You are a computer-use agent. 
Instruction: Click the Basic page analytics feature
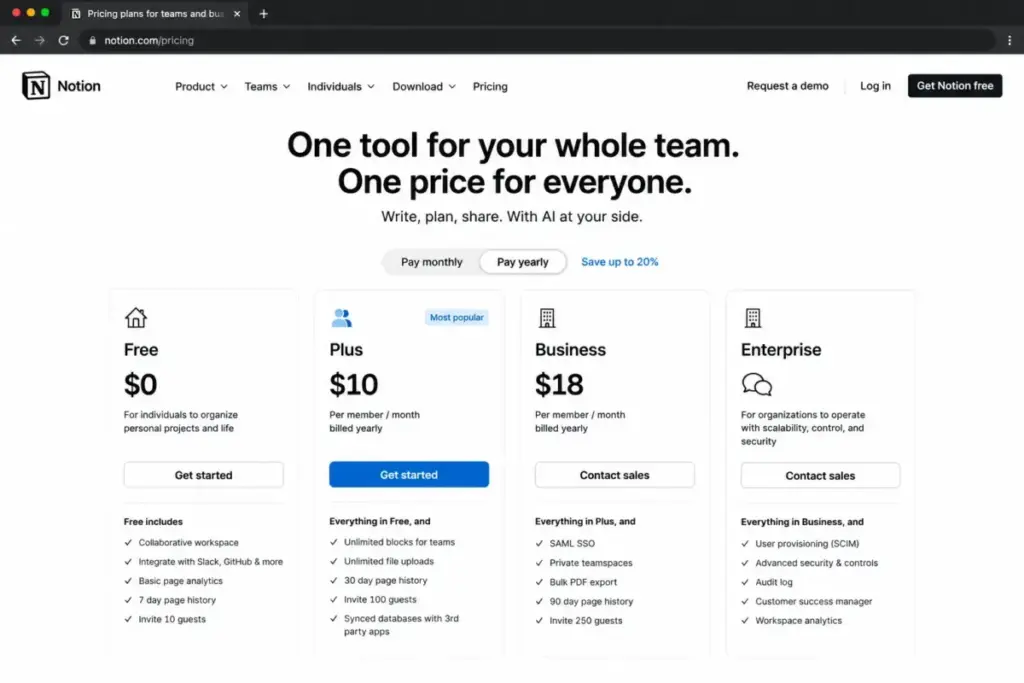[x=180, y=580]
